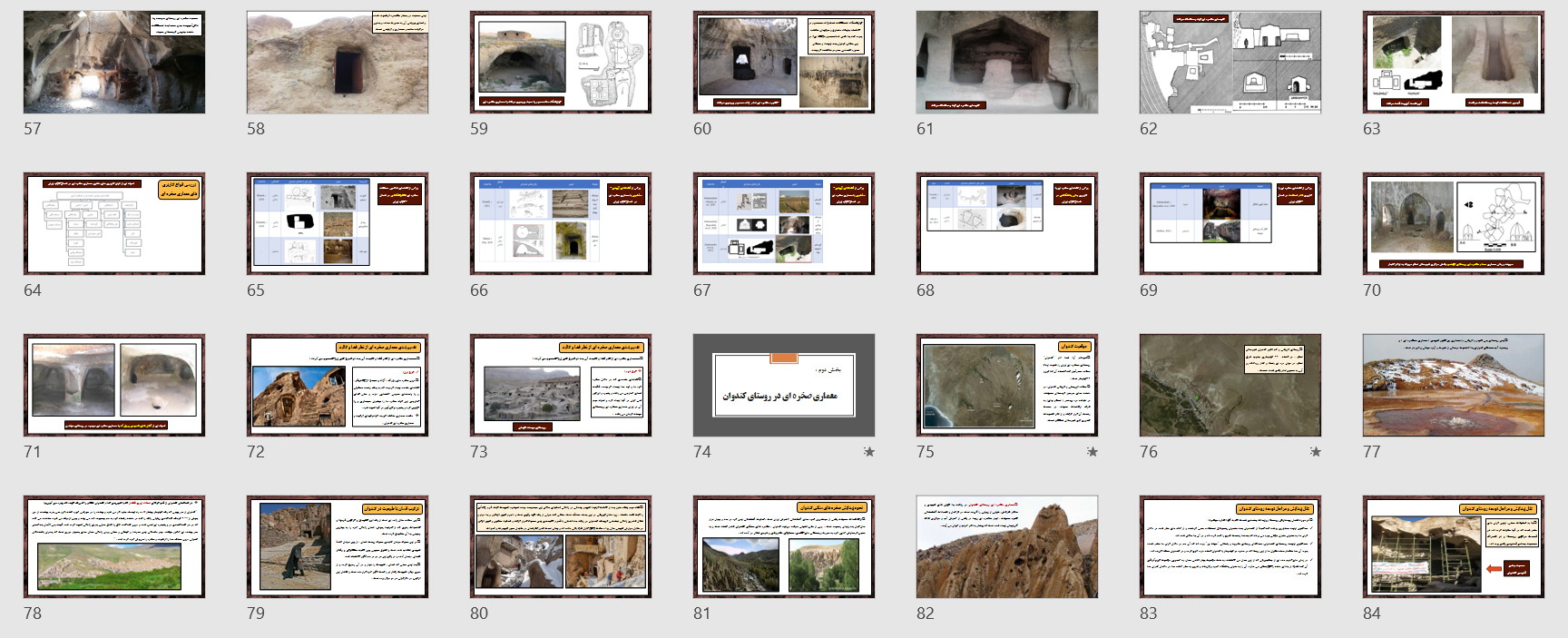
Task: Open slide 62 with architectural plan drawings
Action: (x=1230, y=63)
